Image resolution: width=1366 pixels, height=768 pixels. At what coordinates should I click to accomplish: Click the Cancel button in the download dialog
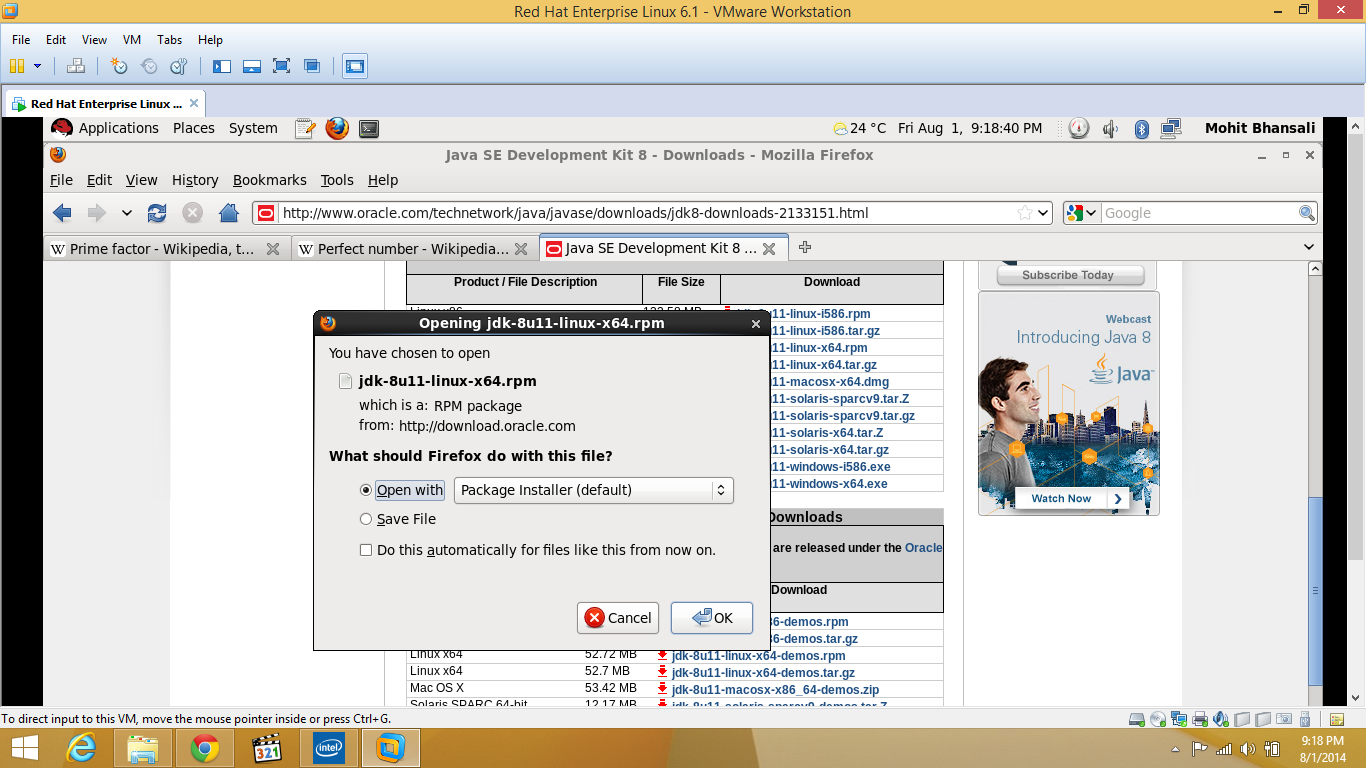pos(618,617)
